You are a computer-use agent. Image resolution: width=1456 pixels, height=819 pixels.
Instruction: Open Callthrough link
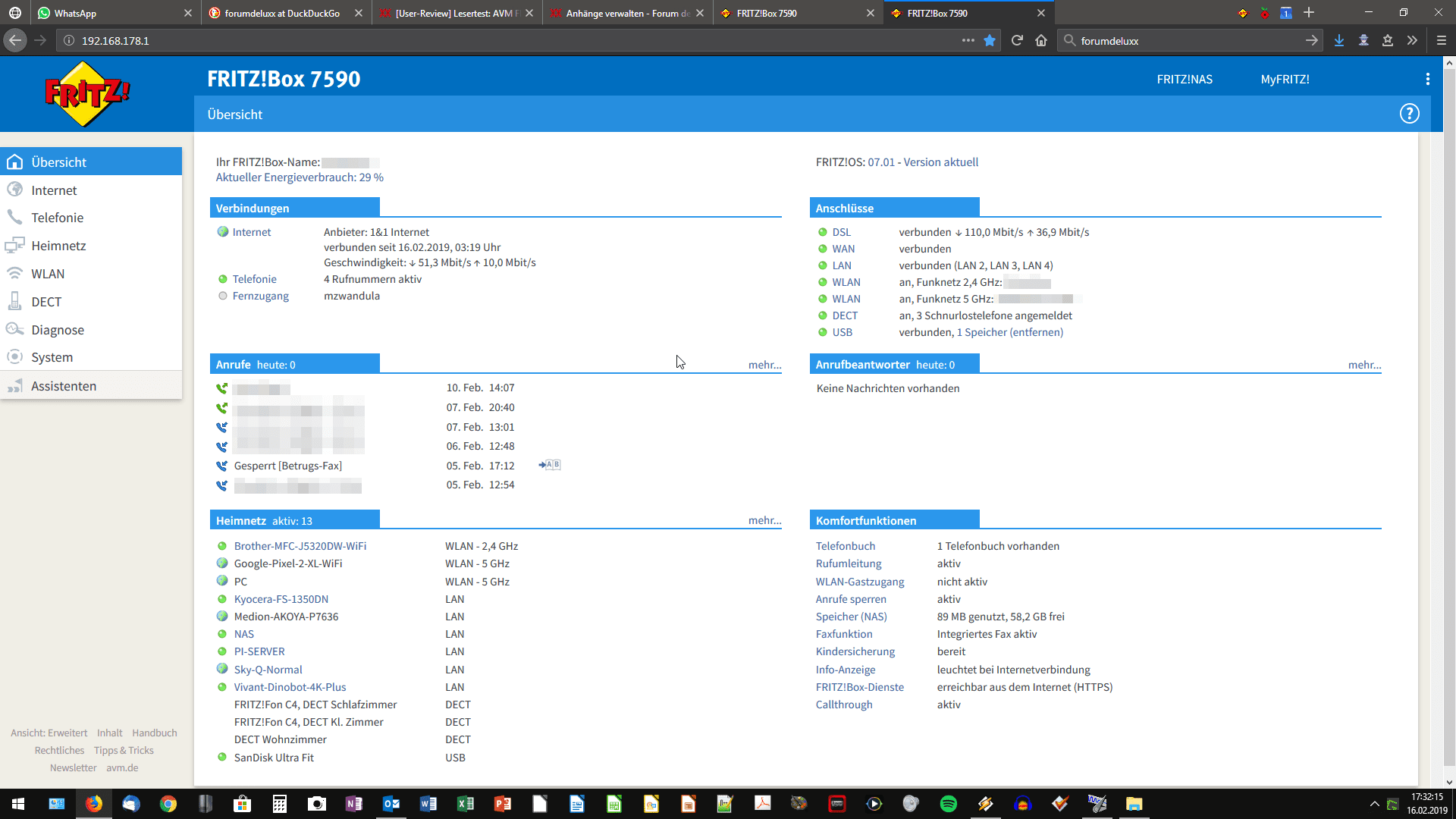844,704
